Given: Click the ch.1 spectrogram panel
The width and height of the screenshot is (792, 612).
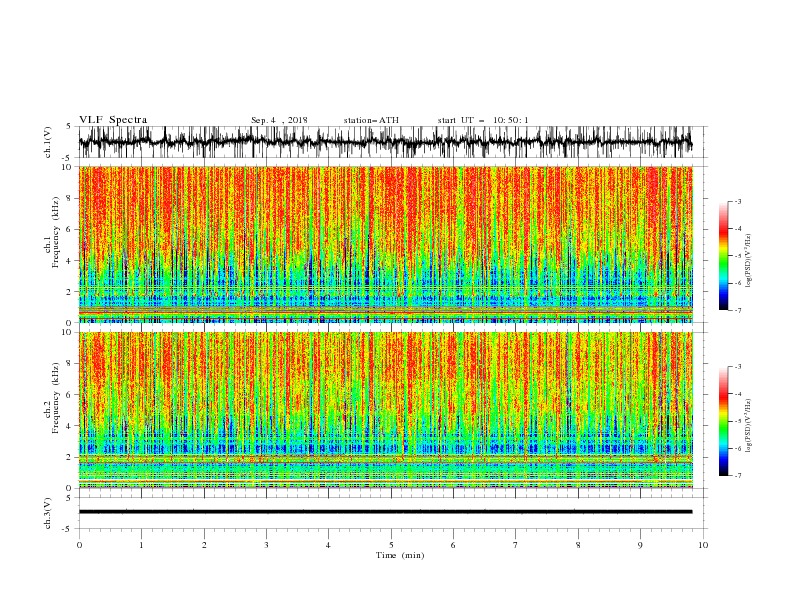Looking at the screenshot, I should coord(386,244).
